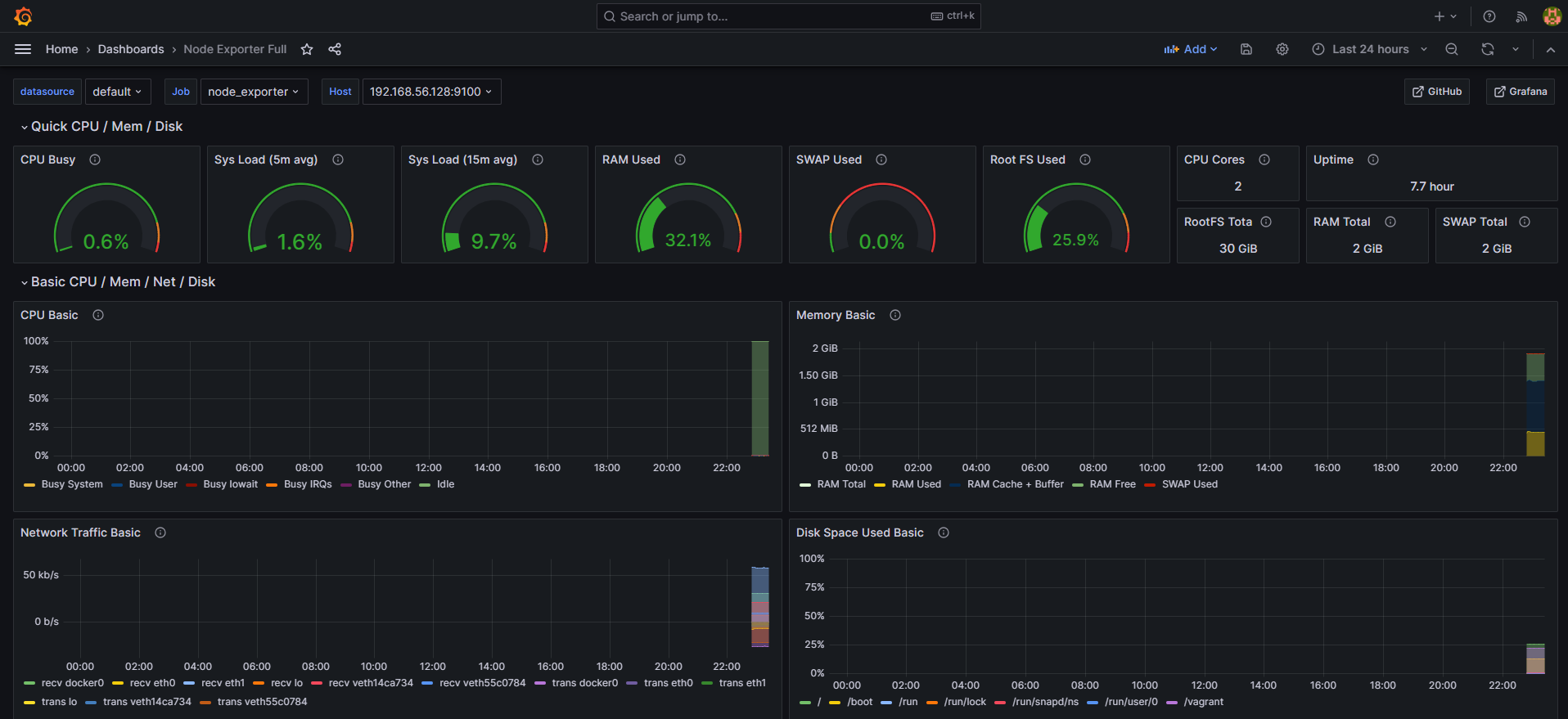Open the hamburger navigation menu

pyautogui.click(x=23, y=49)
